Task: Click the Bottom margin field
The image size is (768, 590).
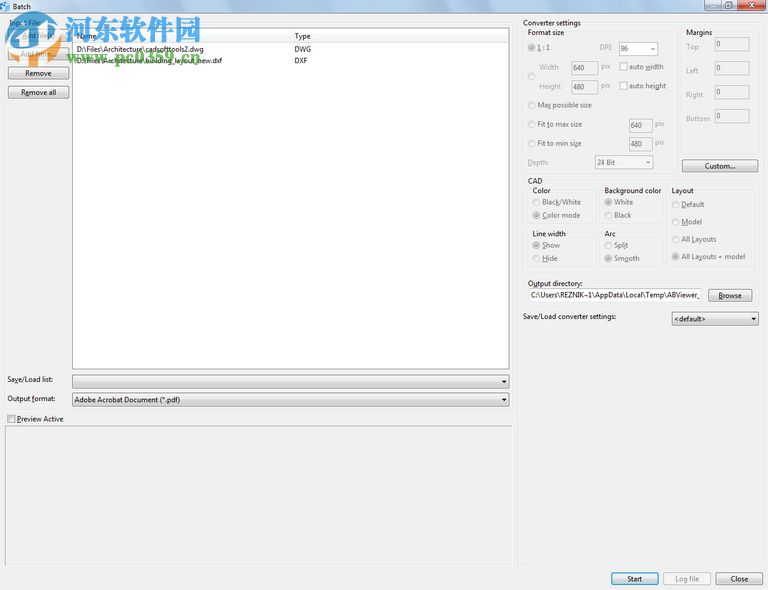Action: 732,116
